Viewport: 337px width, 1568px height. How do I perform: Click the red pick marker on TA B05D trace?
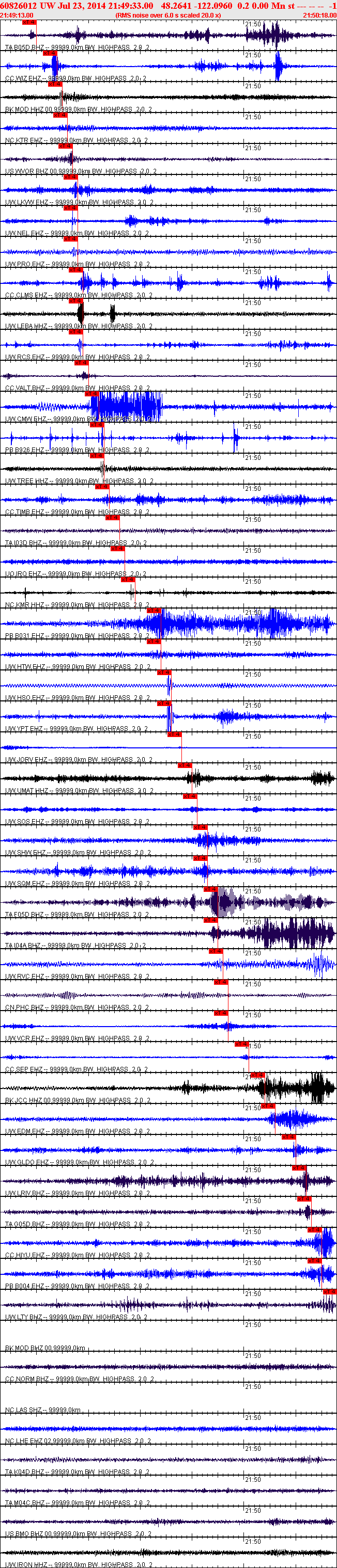28,22
